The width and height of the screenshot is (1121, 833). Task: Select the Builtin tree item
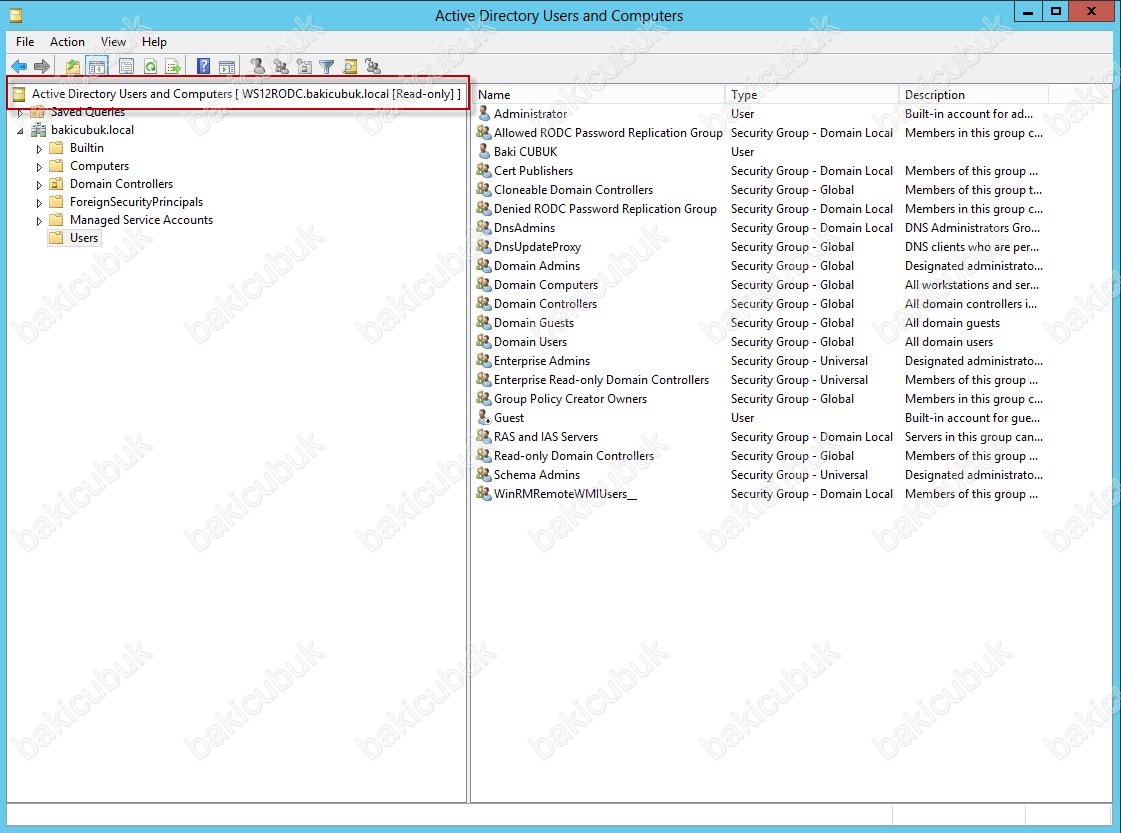[x=87, y=147]
